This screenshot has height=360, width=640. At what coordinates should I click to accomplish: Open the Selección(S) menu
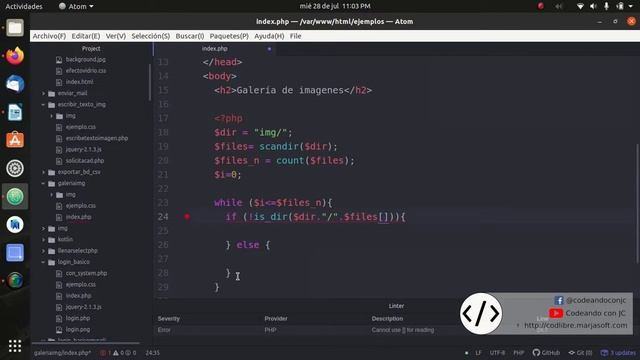pos(151,36)
